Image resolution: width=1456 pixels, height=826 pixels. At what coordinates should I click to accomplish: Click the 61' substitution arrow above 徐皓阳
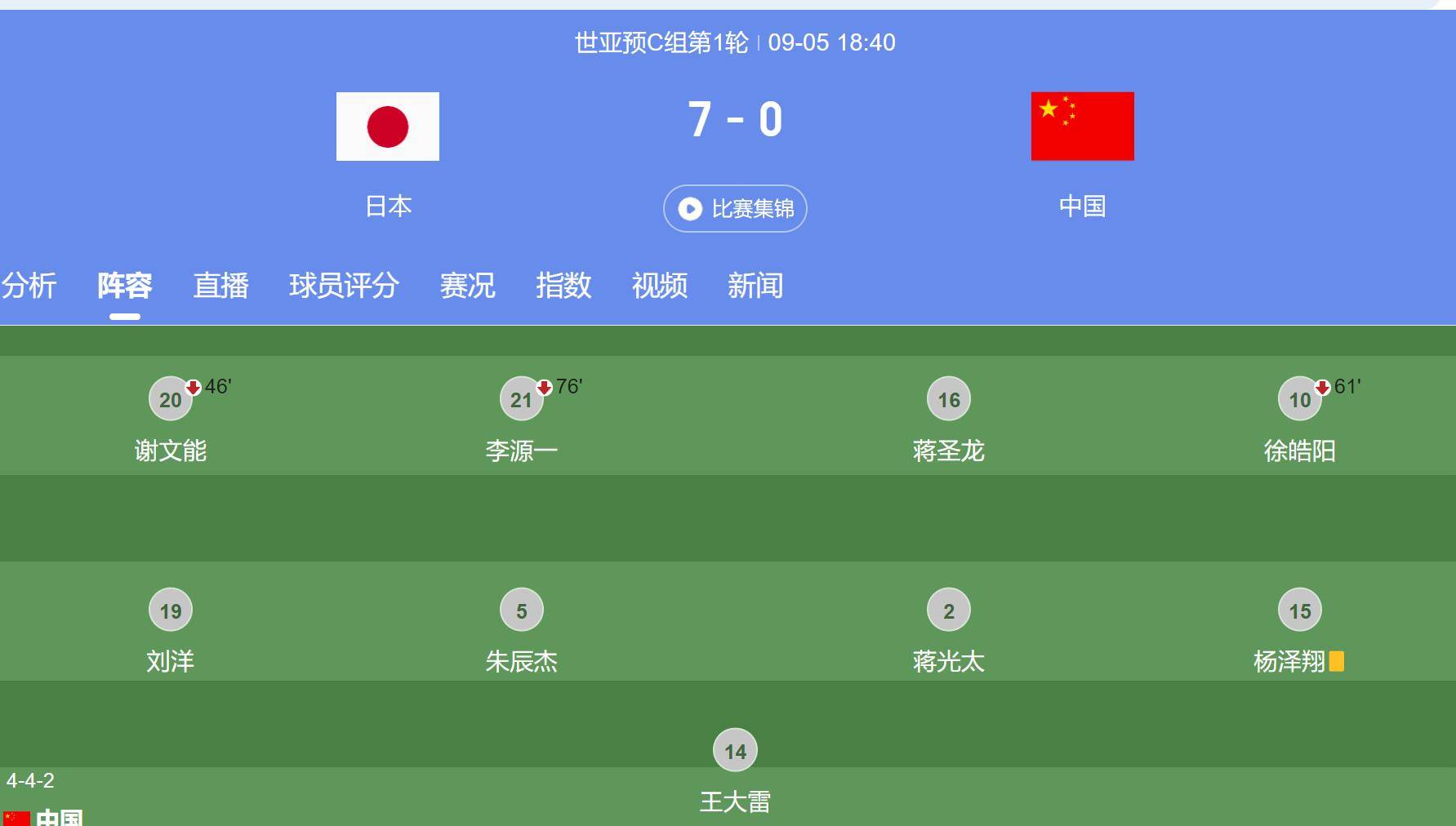(x=1323, y=389)
